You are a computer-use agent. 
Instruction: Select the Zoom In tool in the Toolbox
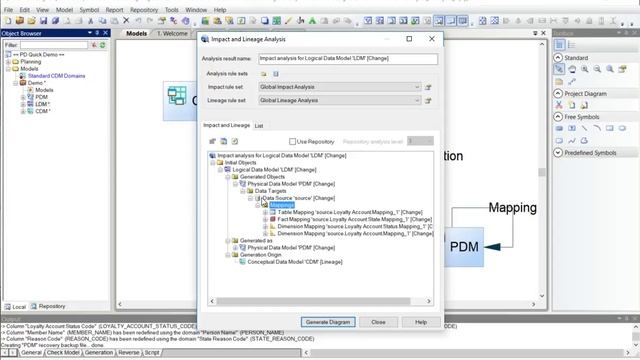[585, 69]
